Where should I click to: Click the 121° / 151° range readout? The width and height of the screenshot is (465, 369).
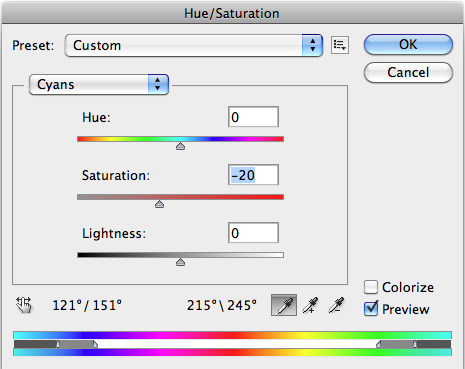[x=87, y=305]
